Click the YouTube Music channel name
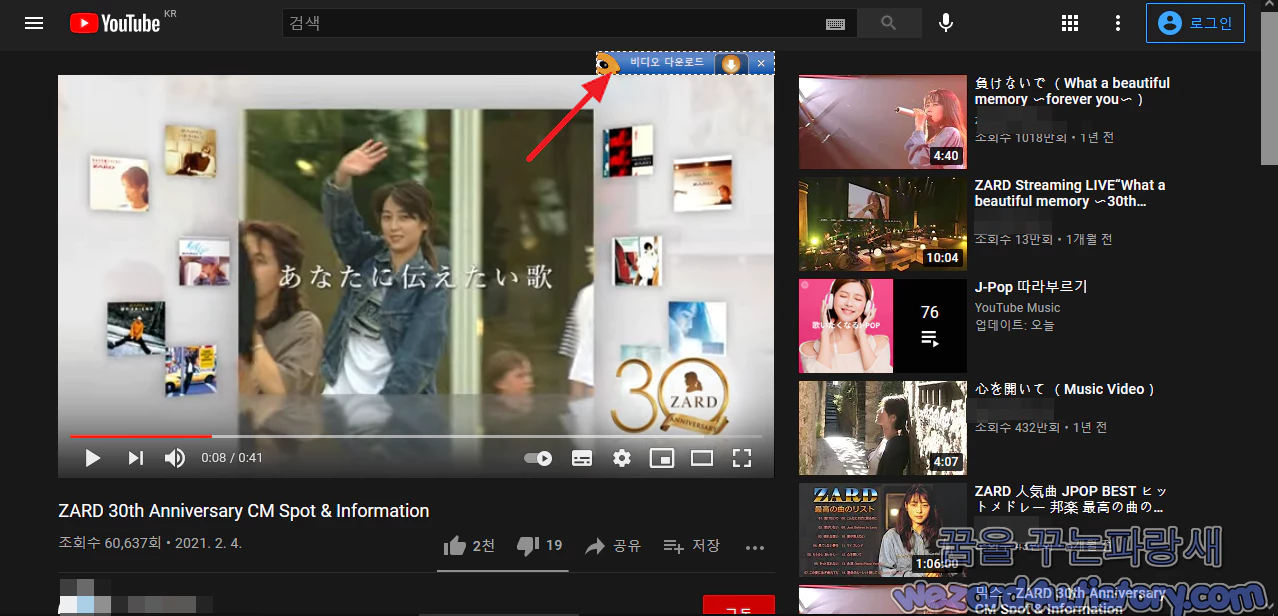Screen dimensions: 1278x616 (x=1018, y=308)
